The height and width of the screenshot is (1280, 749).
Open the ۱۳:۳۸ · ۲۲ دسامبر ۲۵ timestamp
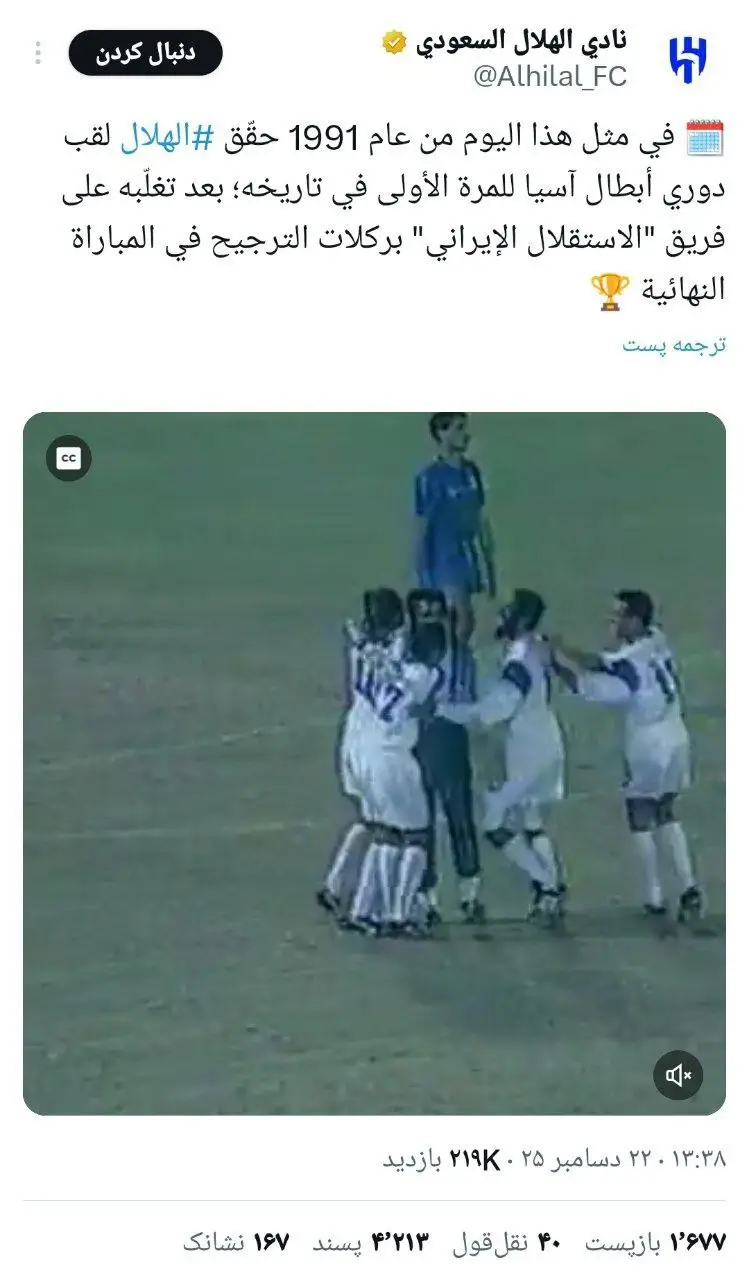tap(623, 1159)
